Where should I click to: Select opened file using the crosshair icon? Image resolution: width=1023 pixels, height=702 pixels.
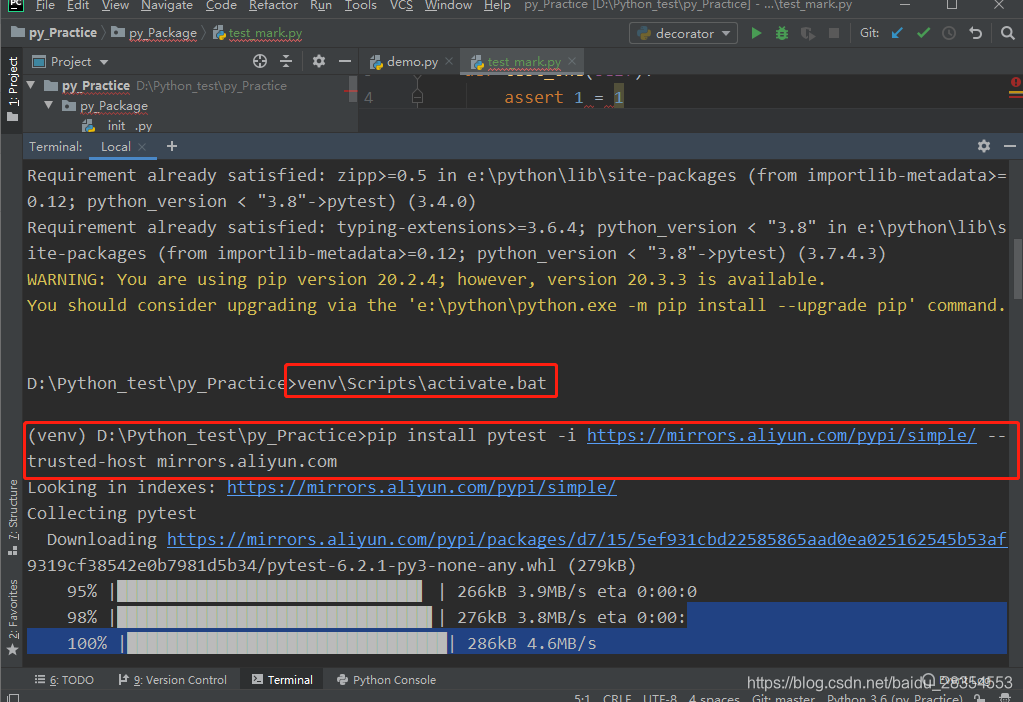click(x=259, y=61)
